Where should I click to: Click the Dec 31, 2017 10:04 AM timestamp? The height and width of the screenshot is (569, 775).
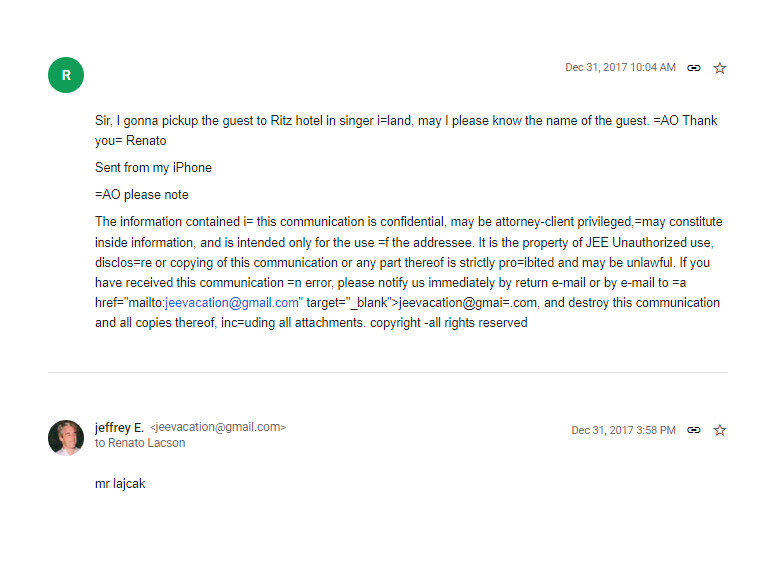[x=620, y=68]
